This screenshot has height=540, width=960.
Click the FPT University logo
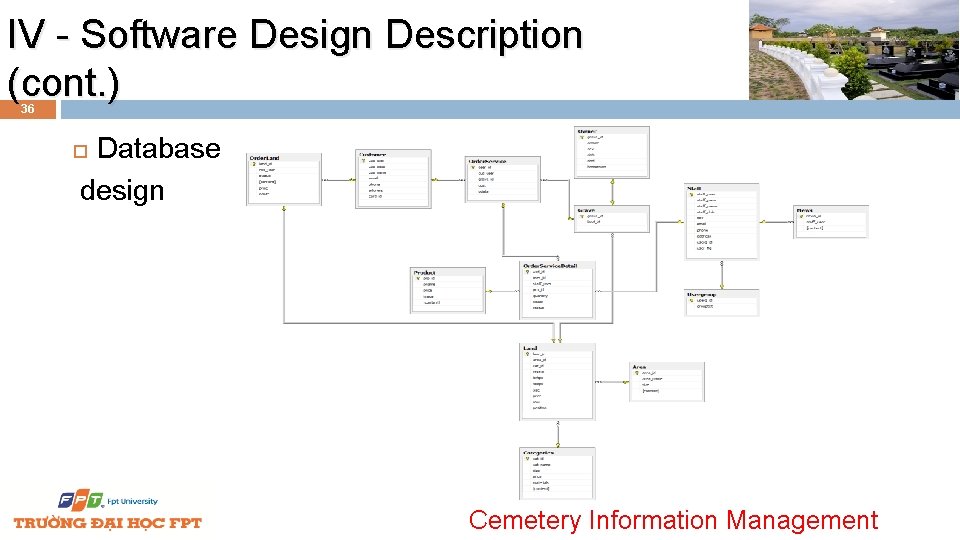tap(108, 500)
